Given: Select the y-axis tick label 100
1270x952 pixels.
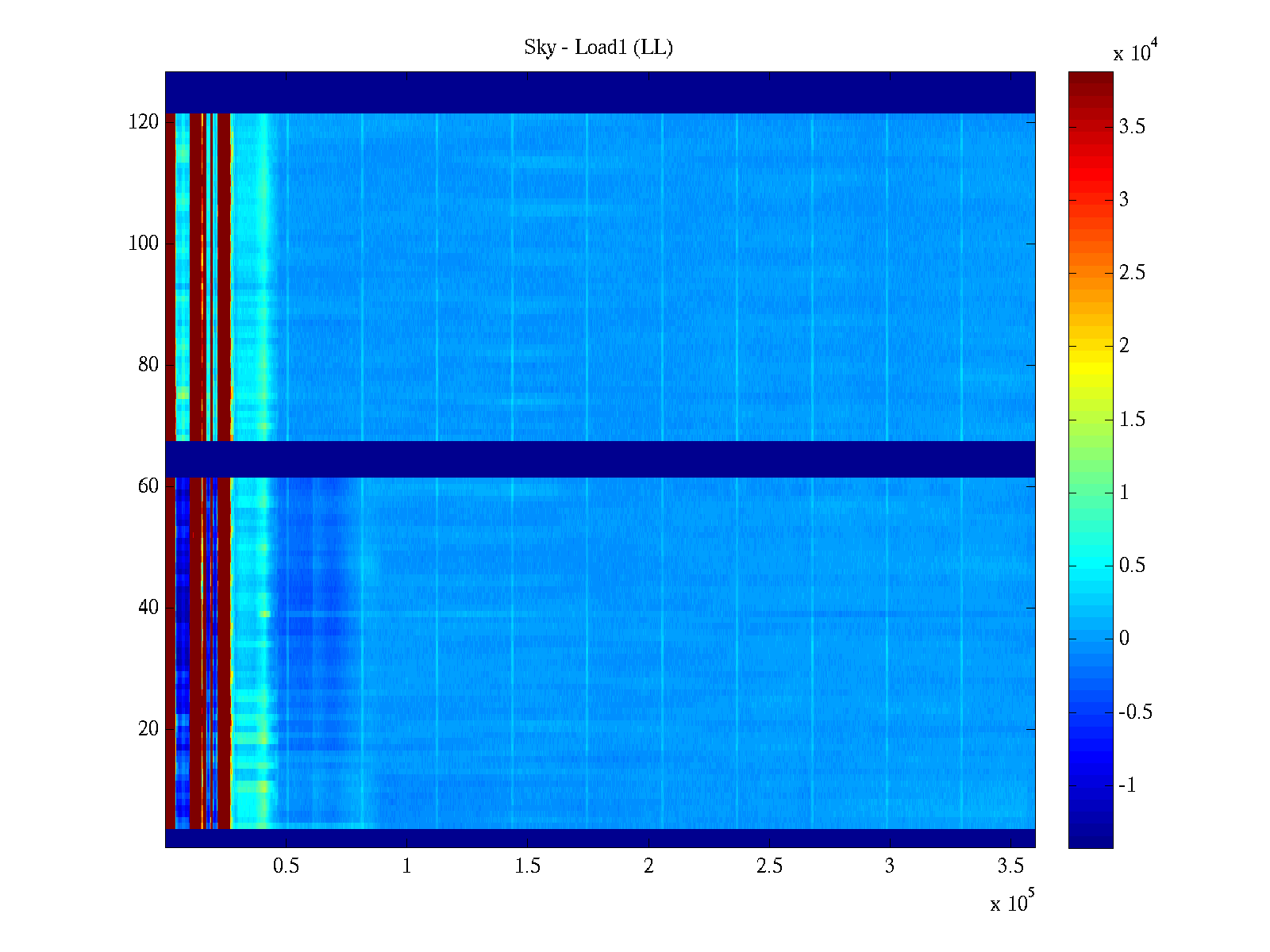Looking at the screenshot, I should [x=144, y=244].
